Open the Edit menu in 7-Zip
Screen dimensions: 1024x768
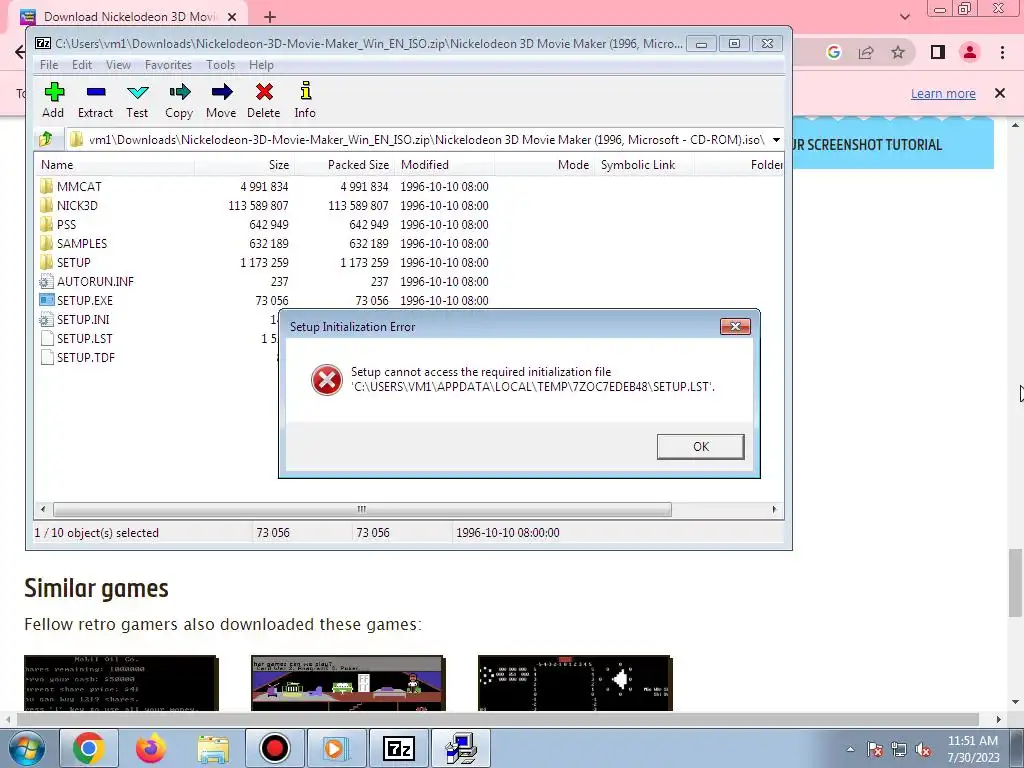(82, 65)
